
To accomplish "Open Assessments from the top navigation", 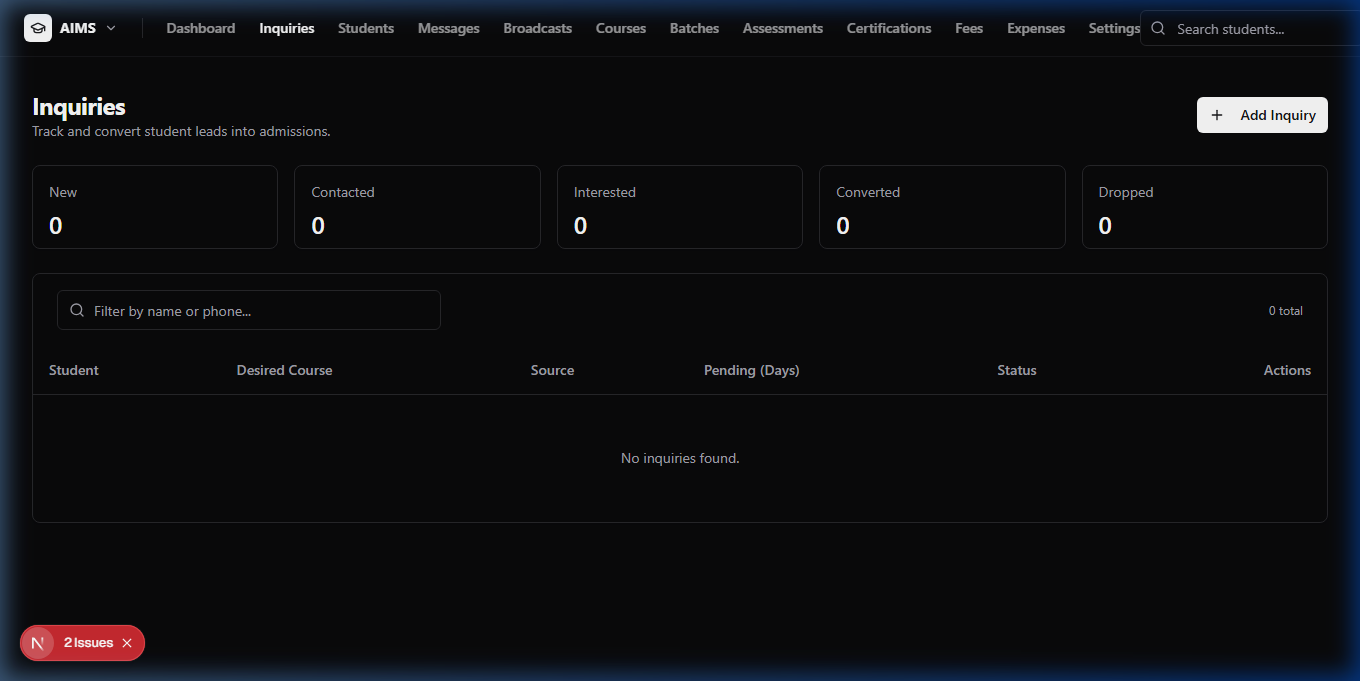I will (x=783, y=28).
